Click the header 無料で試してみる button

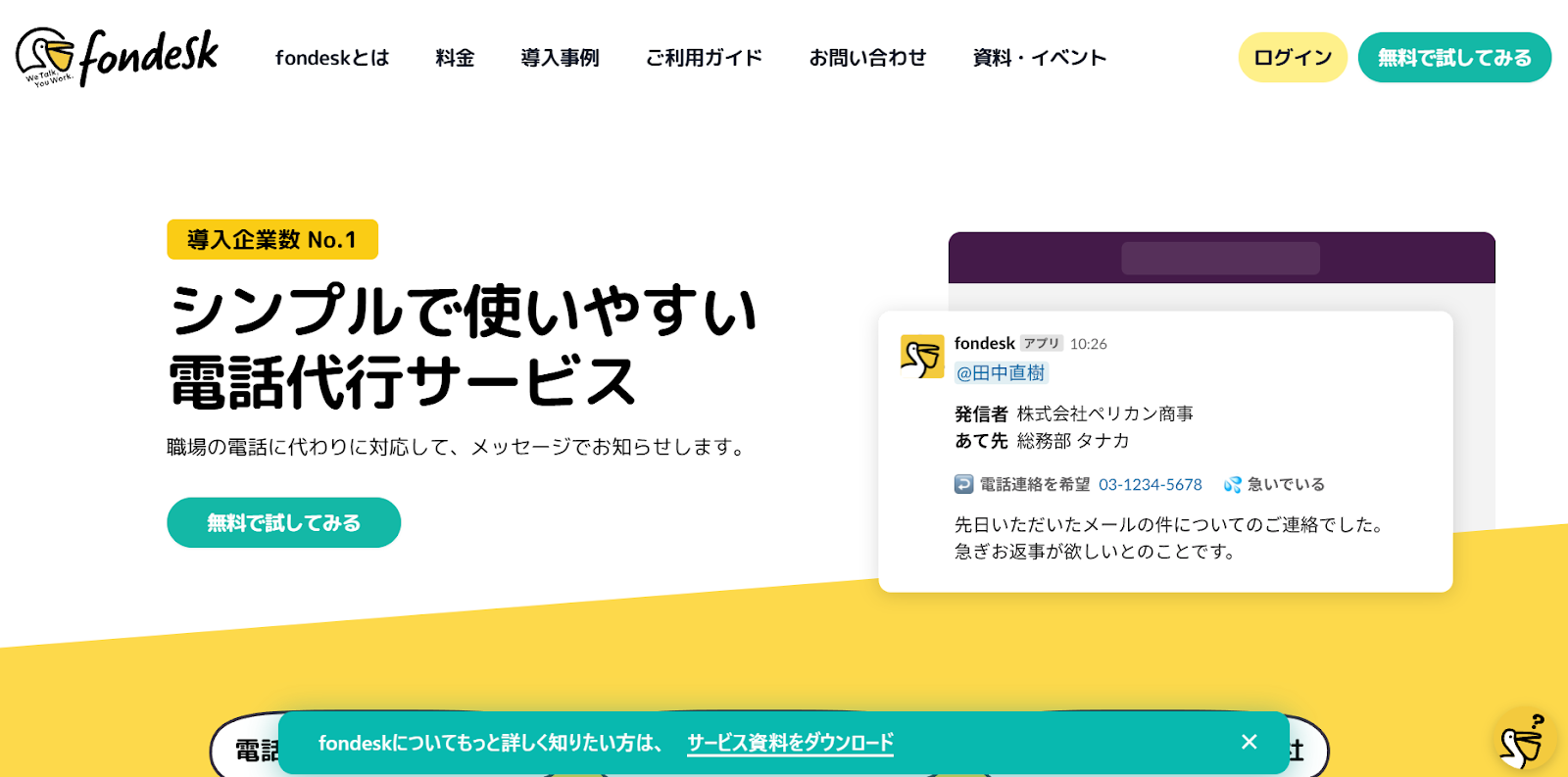[x=1454, y=58]
